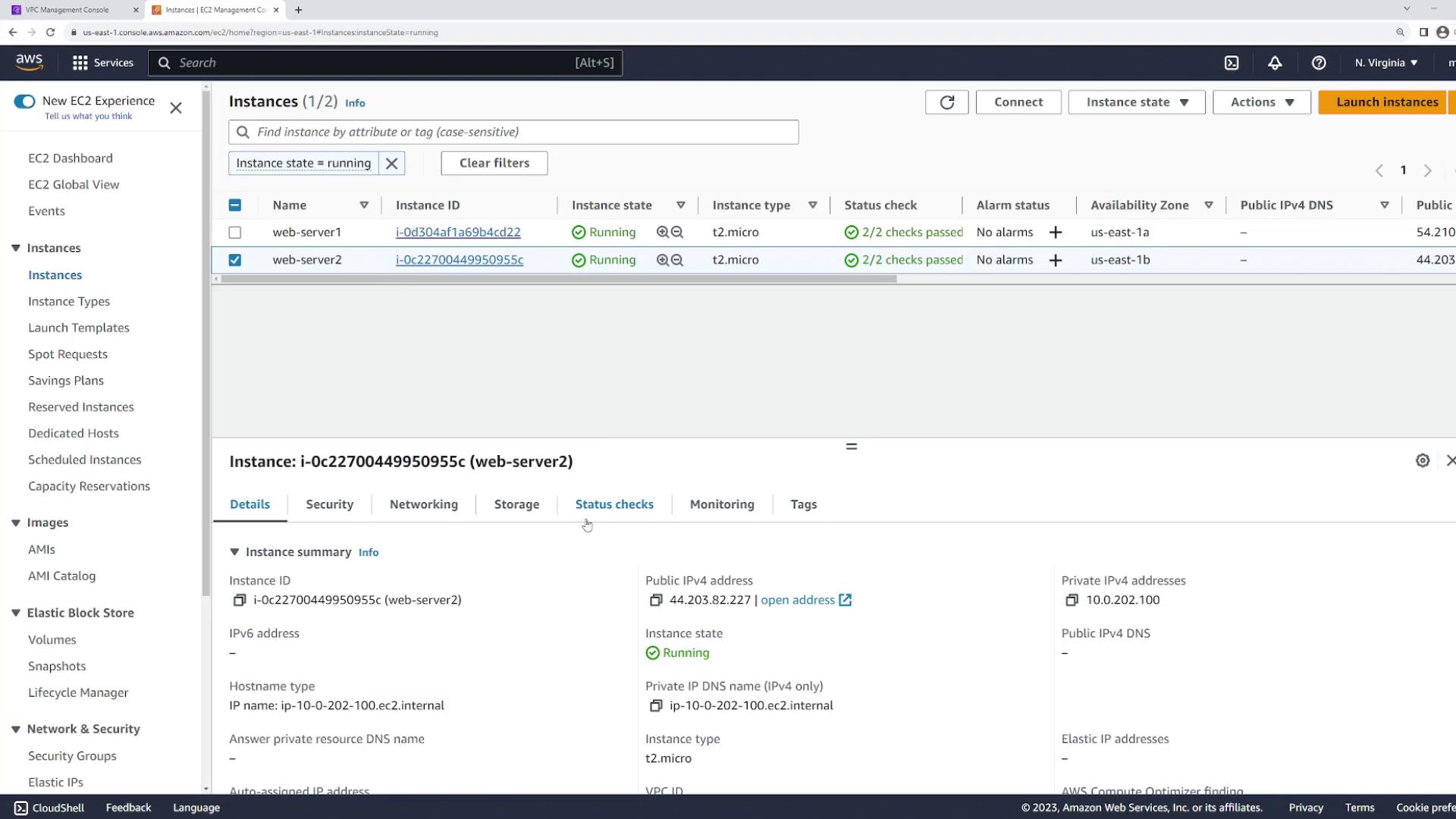Open EC2 Dashboard in the sidebar

click(71, 158)
